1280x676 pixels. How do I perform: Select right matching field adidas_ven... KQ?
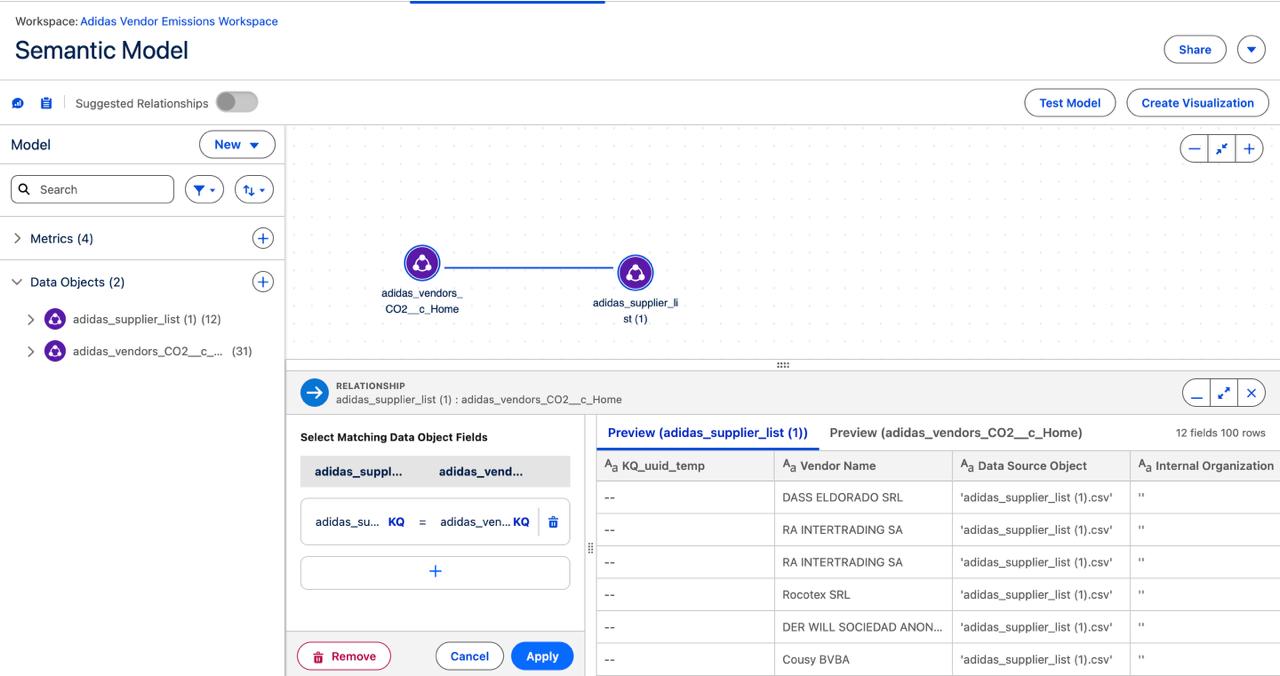[485, 522]
